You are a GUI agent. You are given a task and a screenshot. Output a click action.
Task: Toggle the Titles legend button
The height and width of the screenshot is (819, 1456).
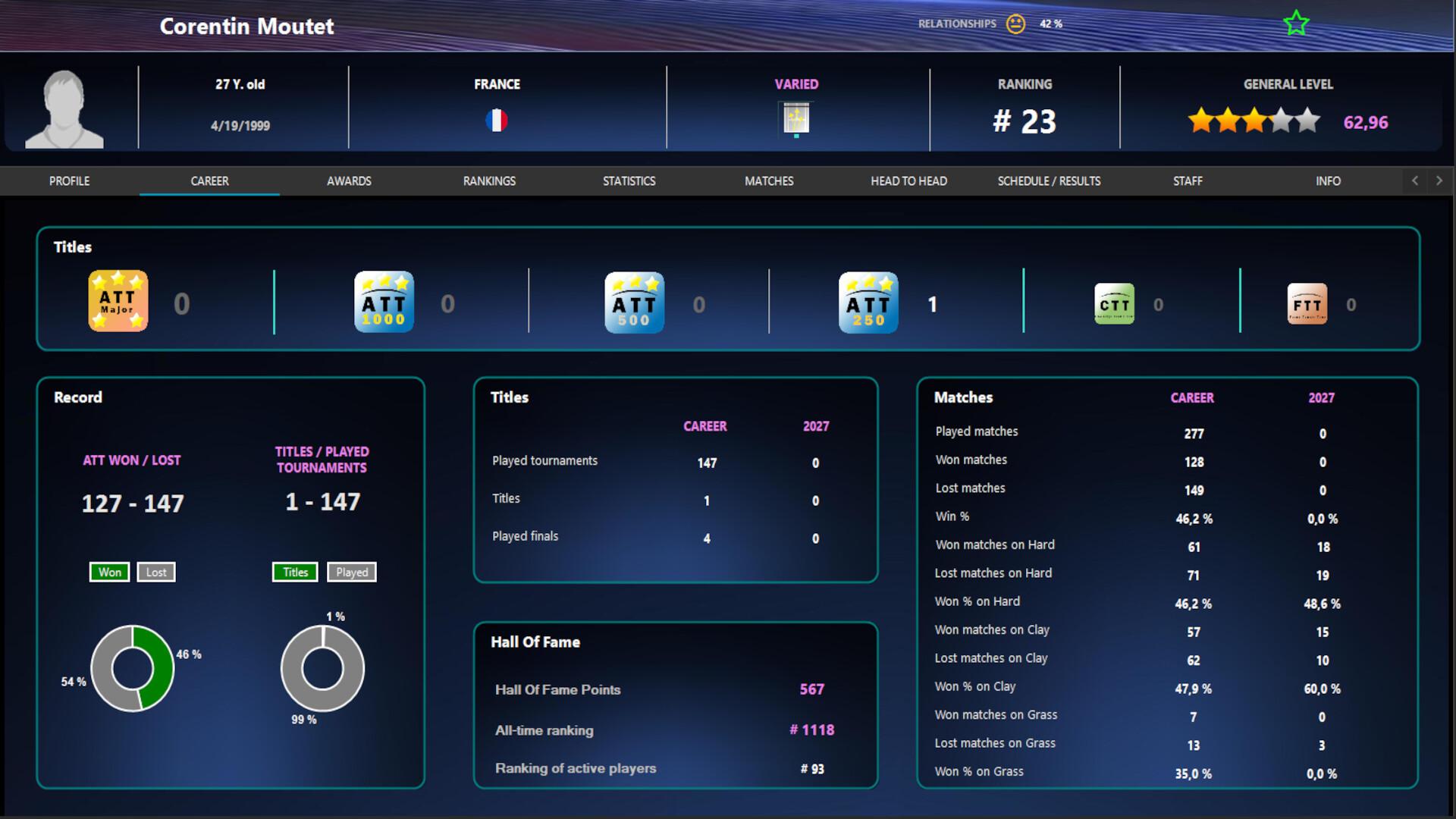[x=294, y=572]
